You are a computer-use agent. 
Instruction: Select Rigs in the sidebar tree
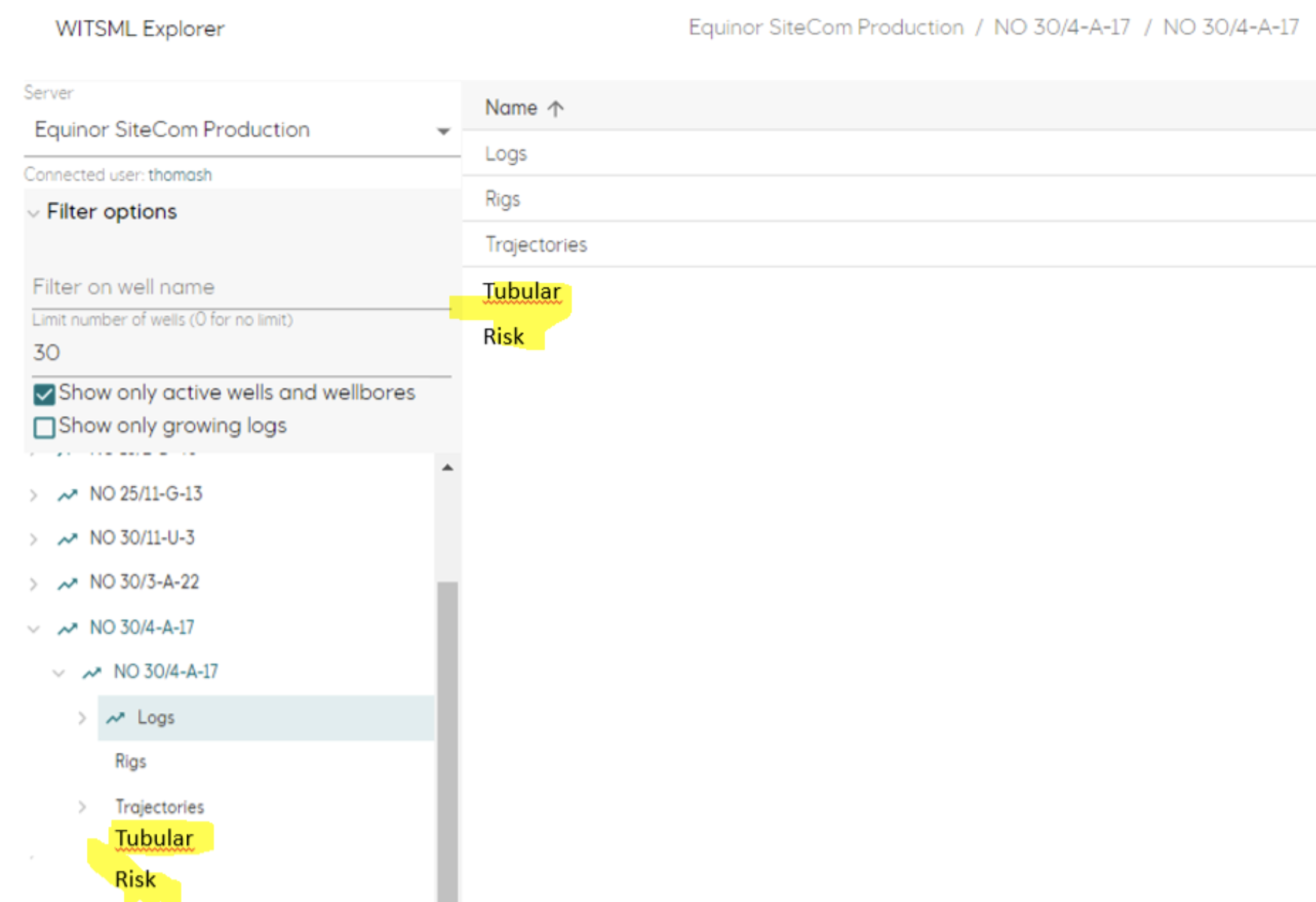pos(131,761)
